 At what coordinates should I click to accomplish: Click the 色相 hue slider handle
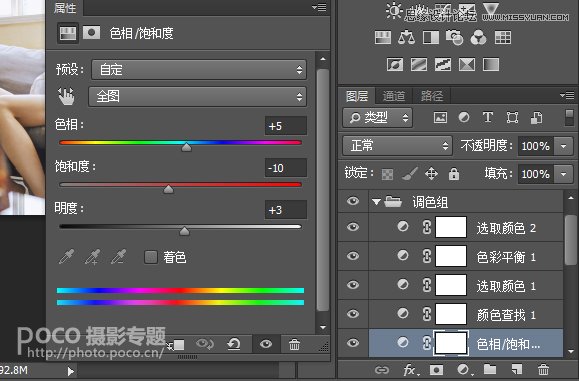point(186,147)
